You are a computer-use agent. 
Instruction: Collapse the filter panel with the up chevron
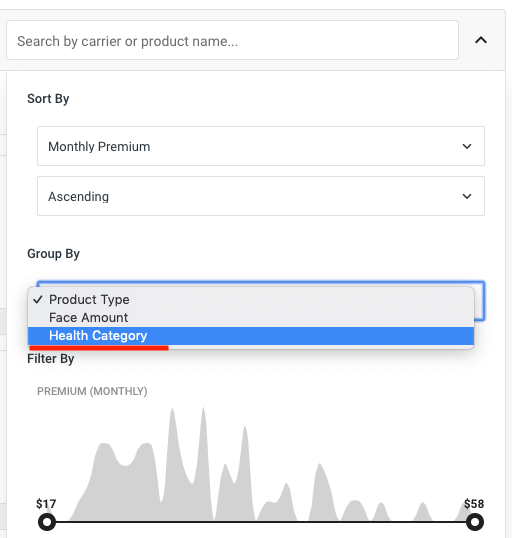coord(481,40)
